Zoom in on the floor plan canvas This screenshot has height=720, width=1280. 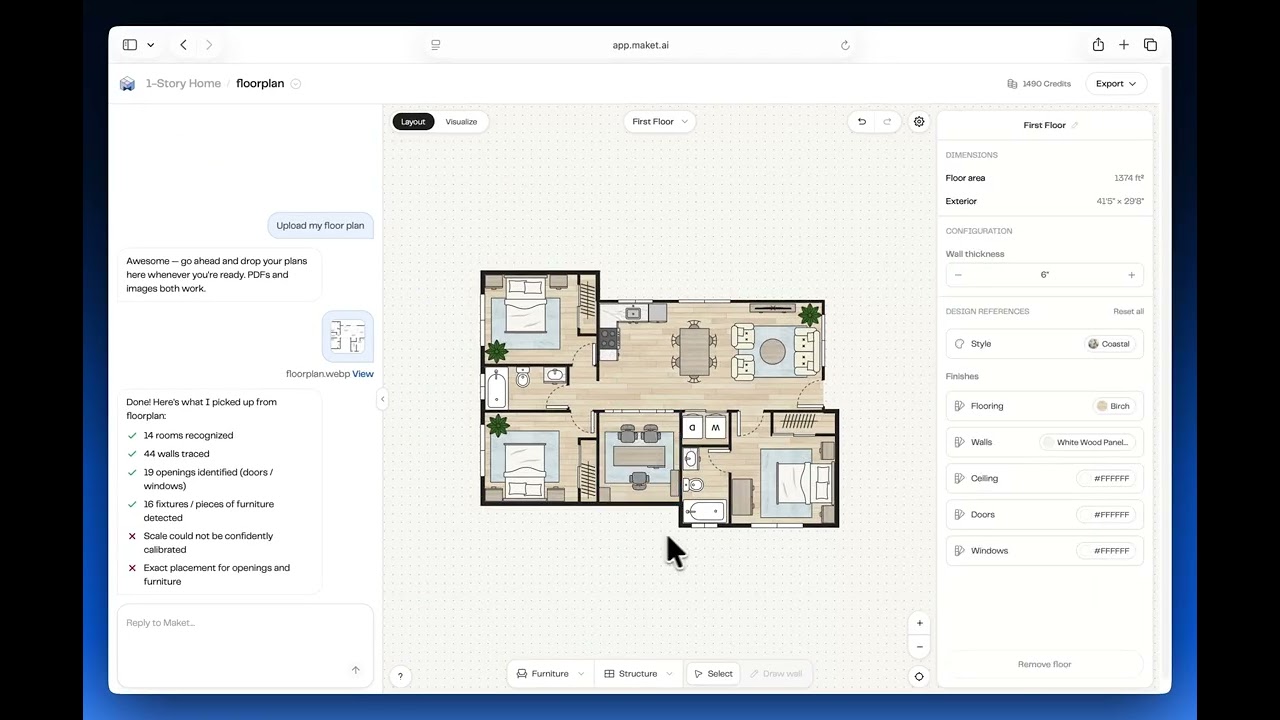point(920,623)
